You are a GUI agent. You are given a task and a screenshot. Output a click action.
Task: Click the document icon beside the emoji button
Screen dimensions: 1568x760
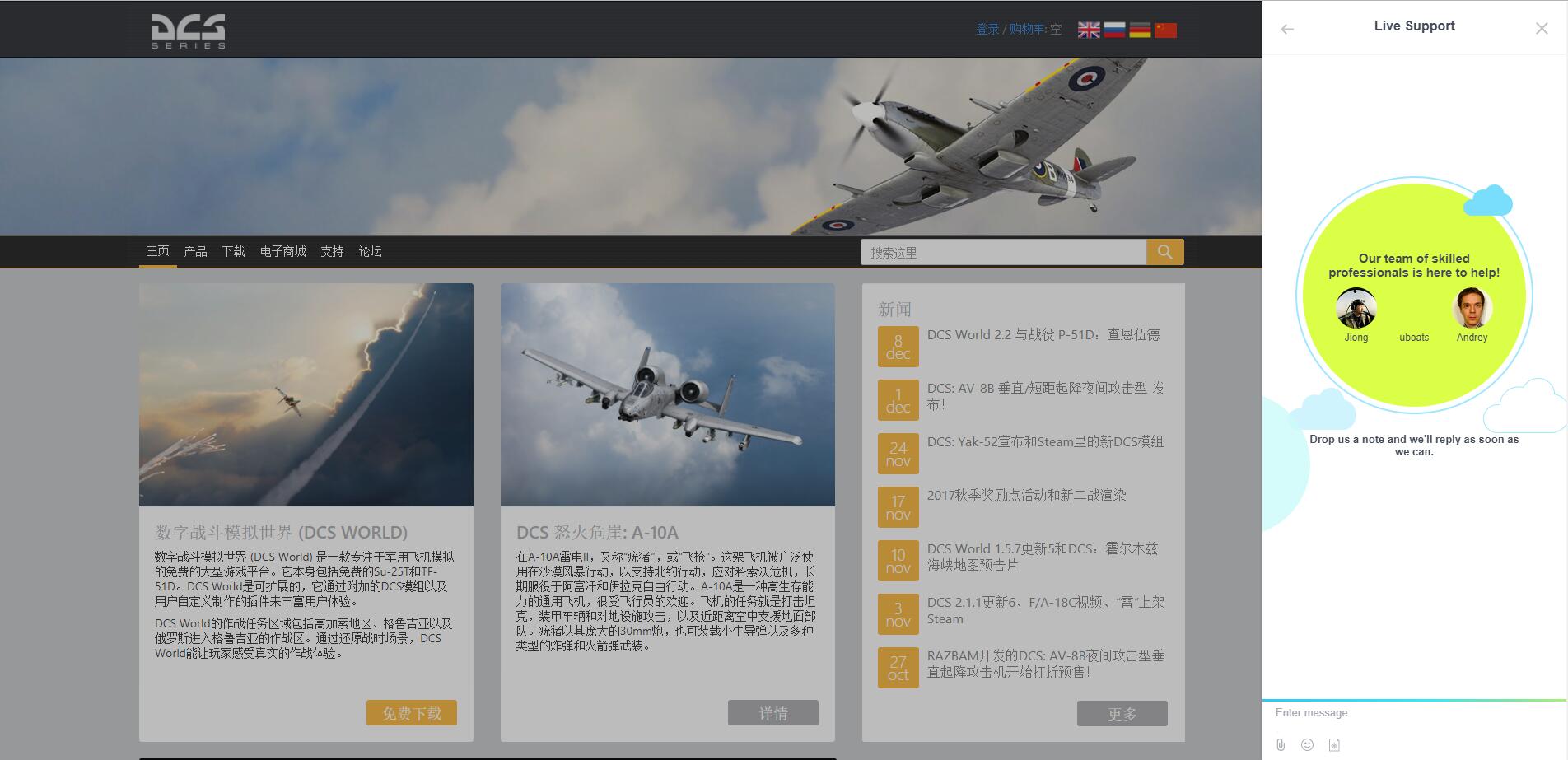[1334, 744]
